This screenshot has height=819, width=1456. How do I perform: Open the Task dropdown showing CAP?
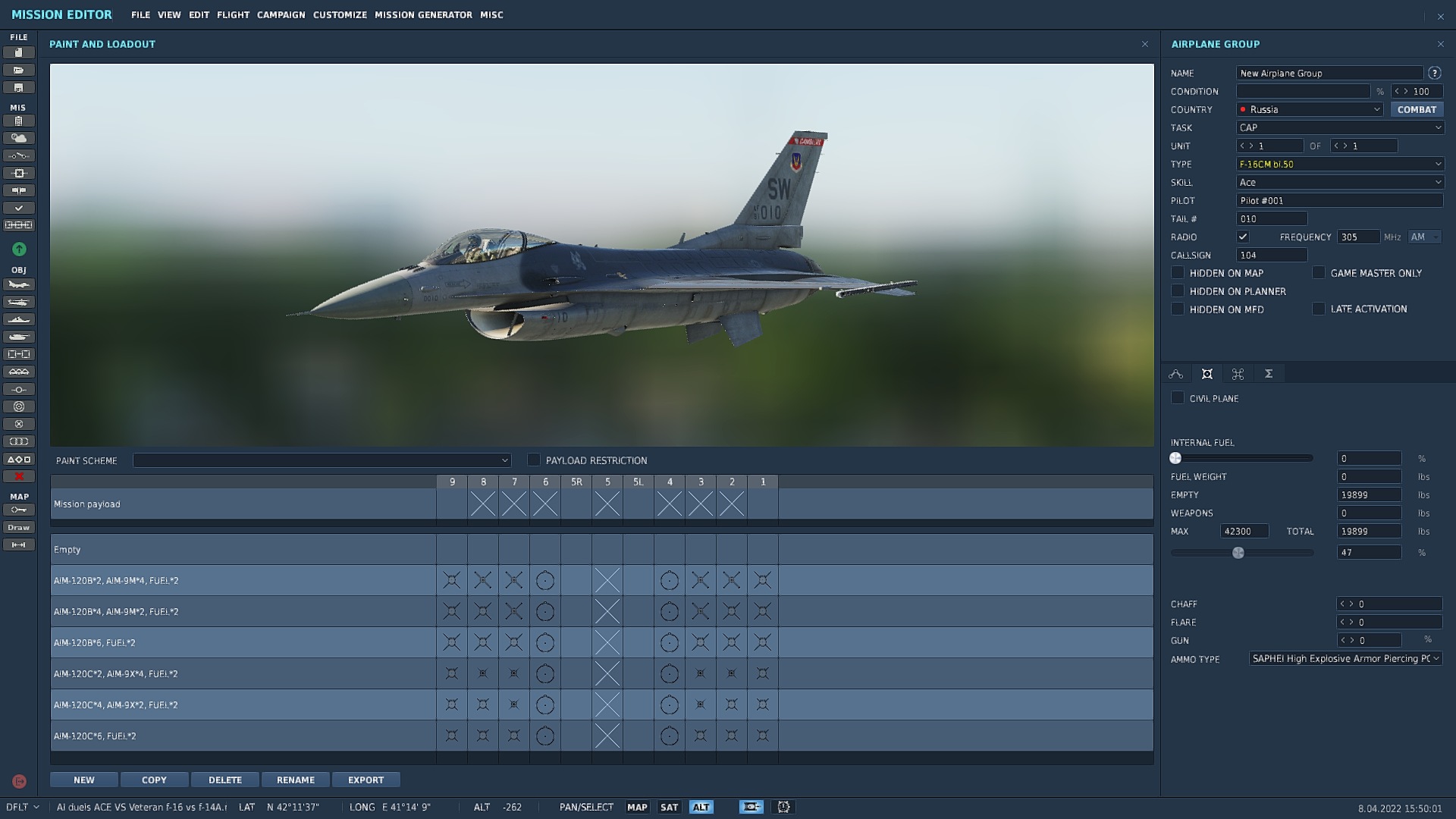[1340, 127]
